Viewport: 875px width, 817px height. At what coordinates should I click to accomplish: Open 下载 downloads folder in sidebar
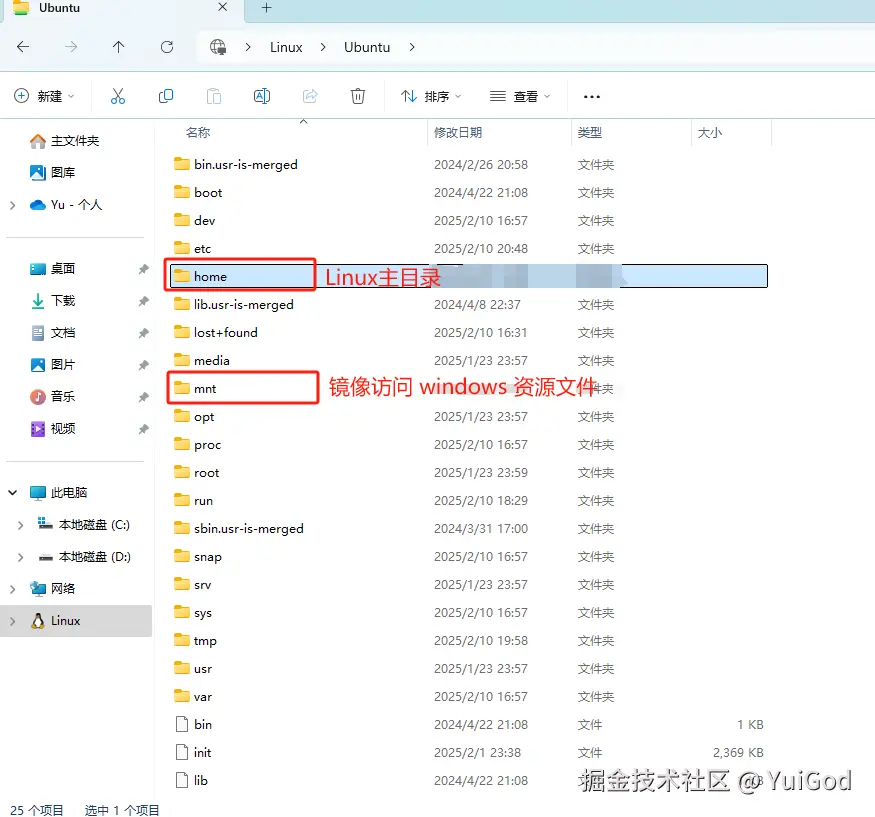[52, 301]
